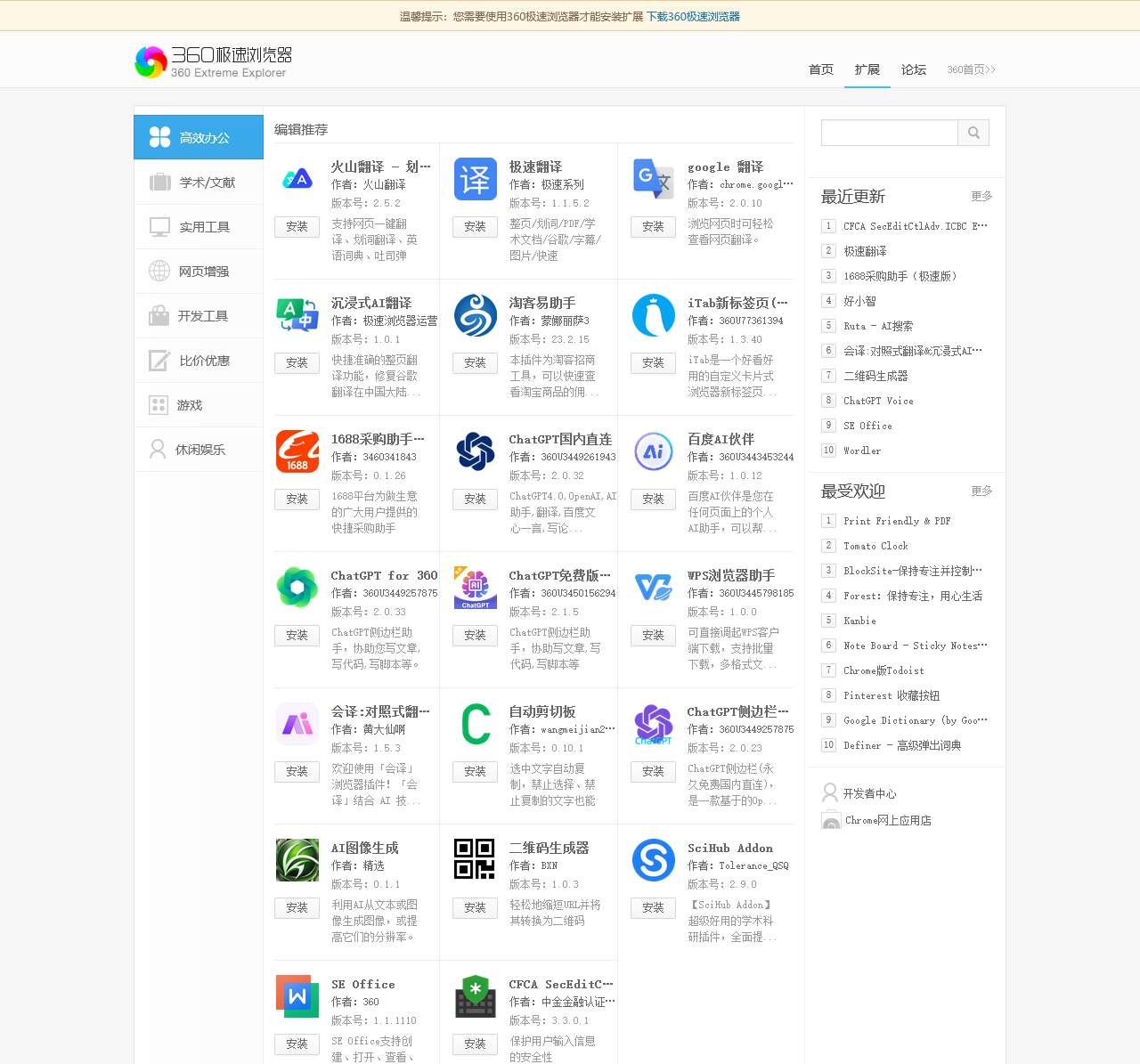The height and width of the screenshot is (1064, 1140).
Task: Open the AI图像生成 extension icon
Action: coord(297,860)
